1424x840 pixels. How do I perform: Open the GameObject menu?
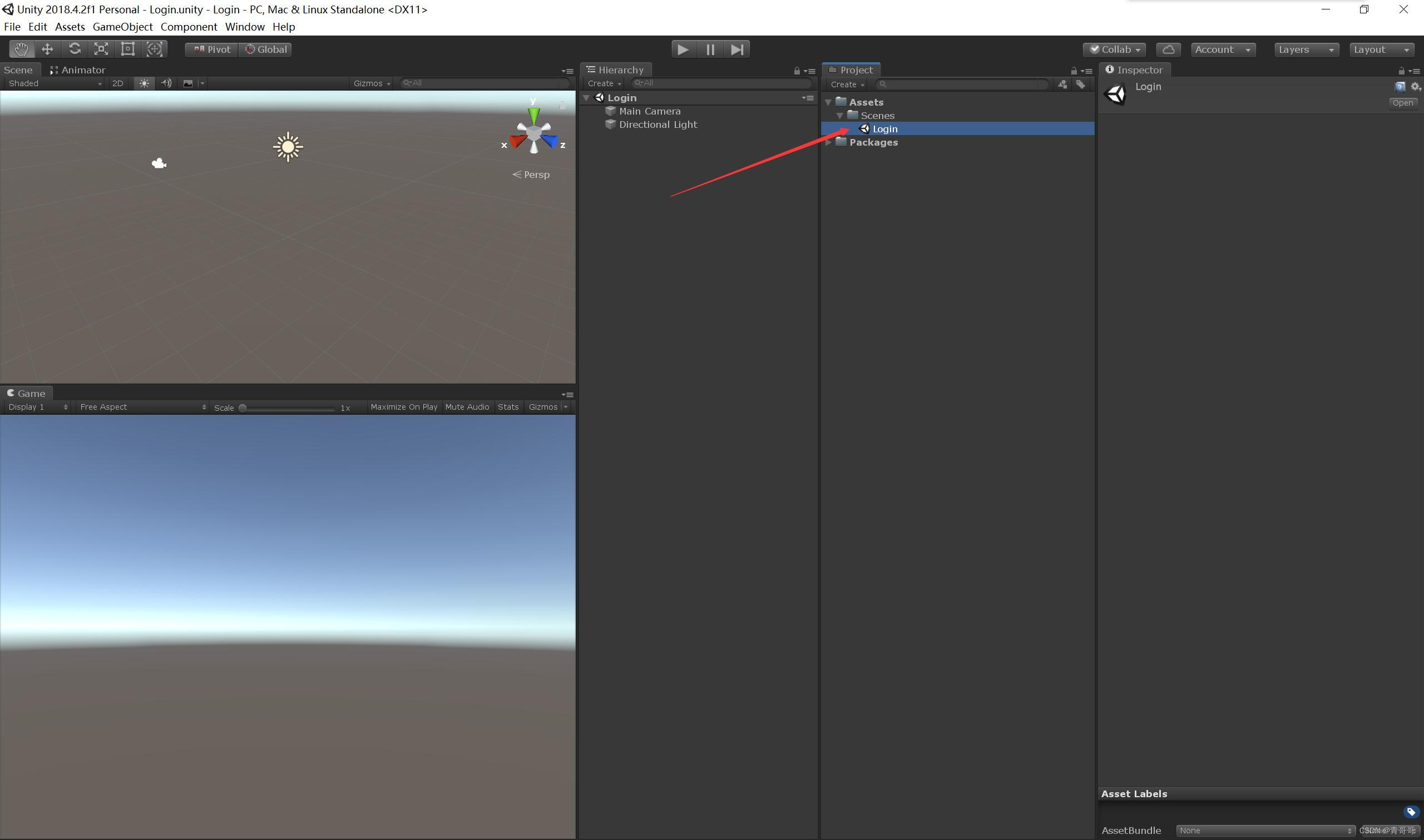click(120, 26)
